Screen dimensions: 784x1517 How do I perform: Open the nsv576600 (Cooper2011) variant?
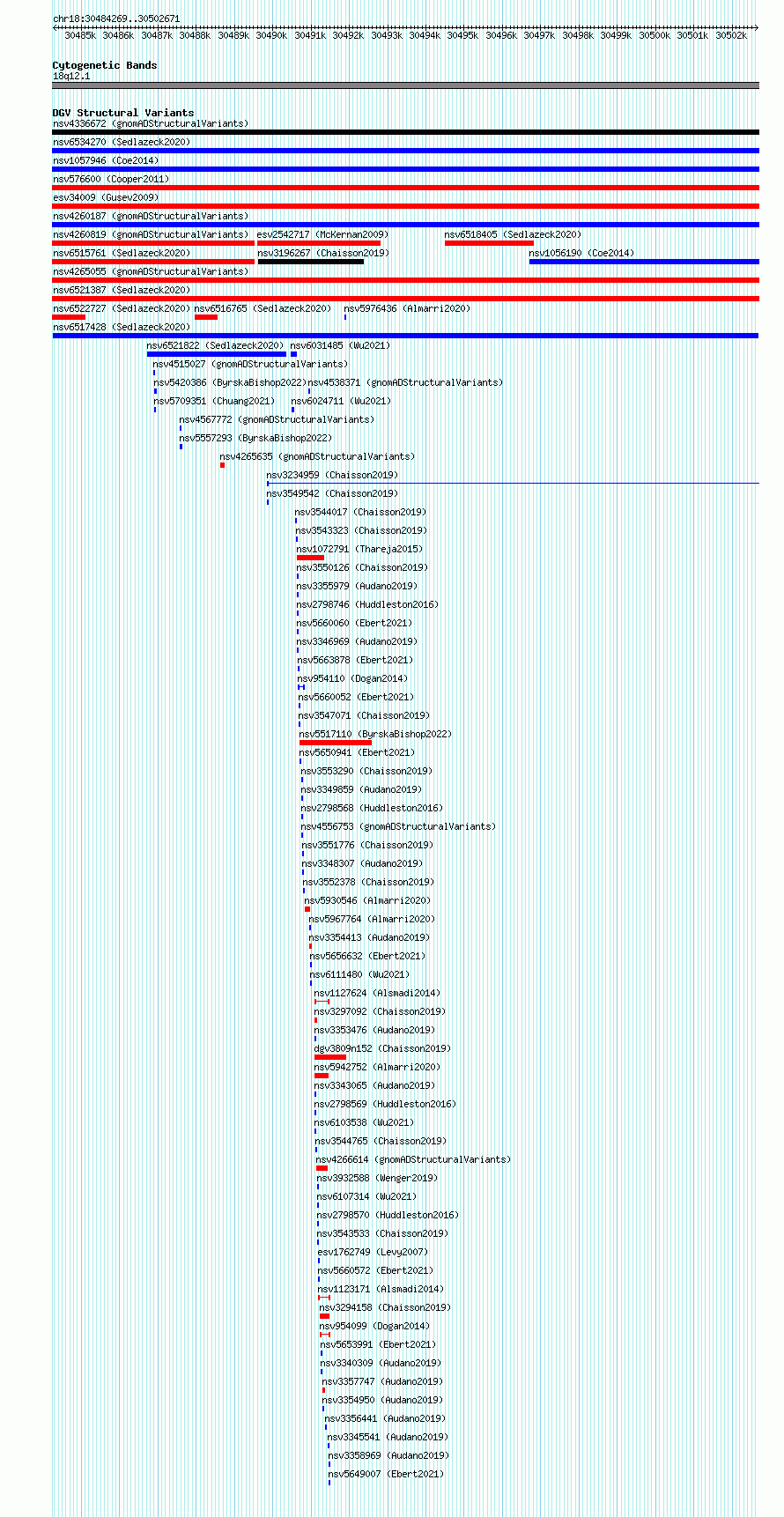(x=111, y=179)
